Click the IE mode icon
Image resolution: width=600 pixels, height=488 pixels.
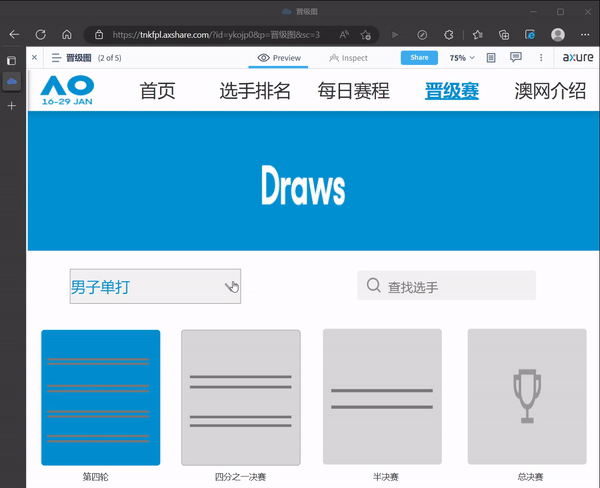click(x=530, y=35)
